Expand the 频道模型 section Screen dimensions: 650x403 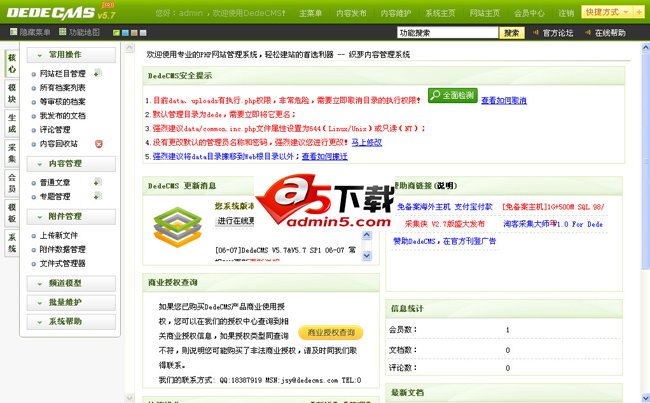point(71,284)
